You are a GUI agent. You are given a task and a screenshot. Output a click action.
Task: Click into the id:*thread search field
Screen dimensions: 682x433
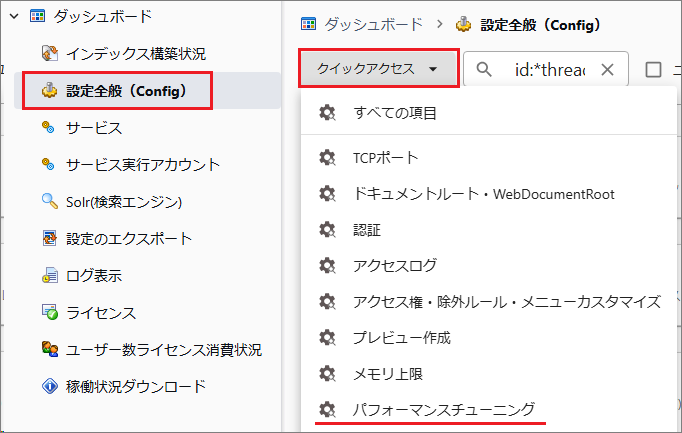coord(549,69)
